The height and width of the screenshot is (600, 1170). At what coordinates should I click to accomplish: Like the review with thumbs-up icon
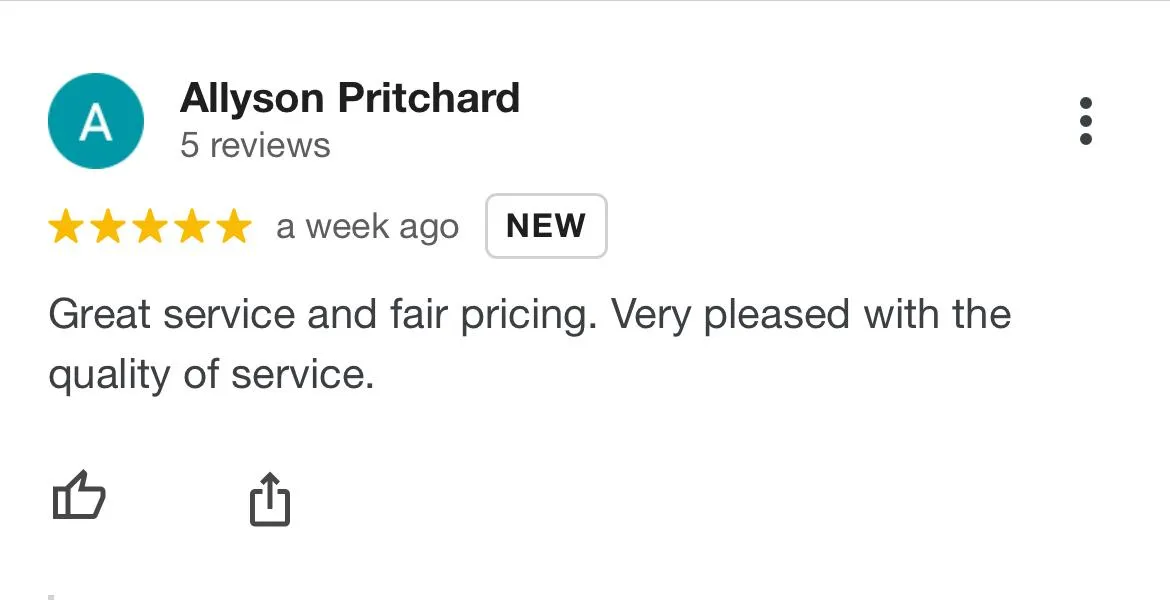(x=78, y=496)
